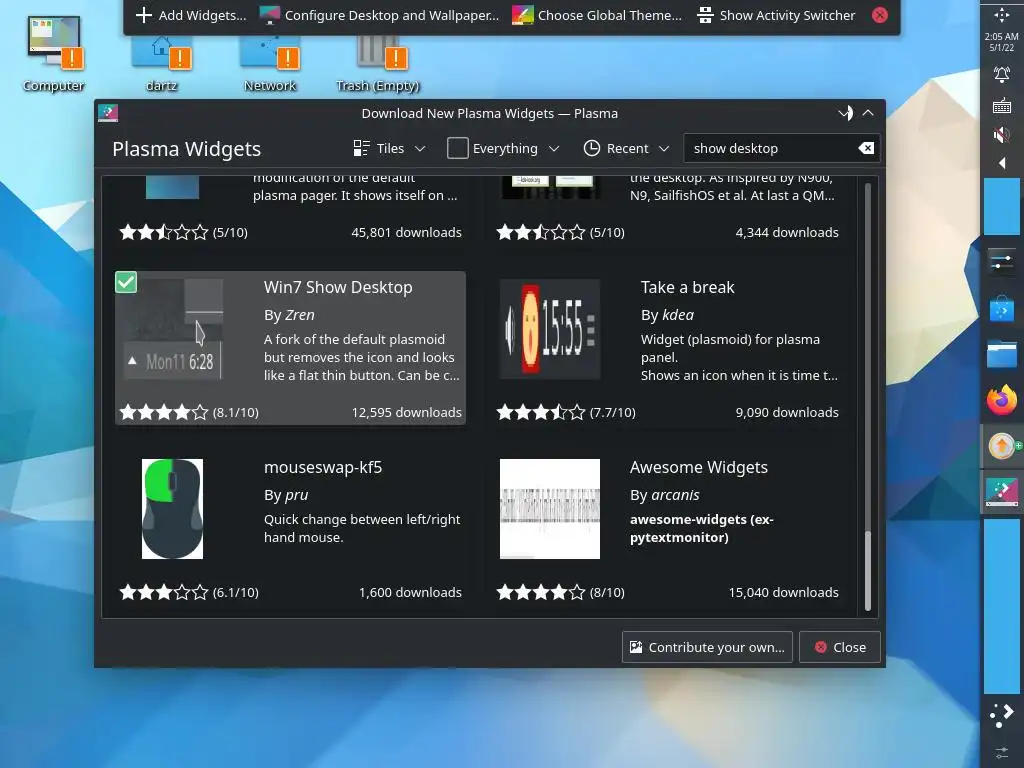
Task: Click author name pru
Action: [x=296, y=495]
